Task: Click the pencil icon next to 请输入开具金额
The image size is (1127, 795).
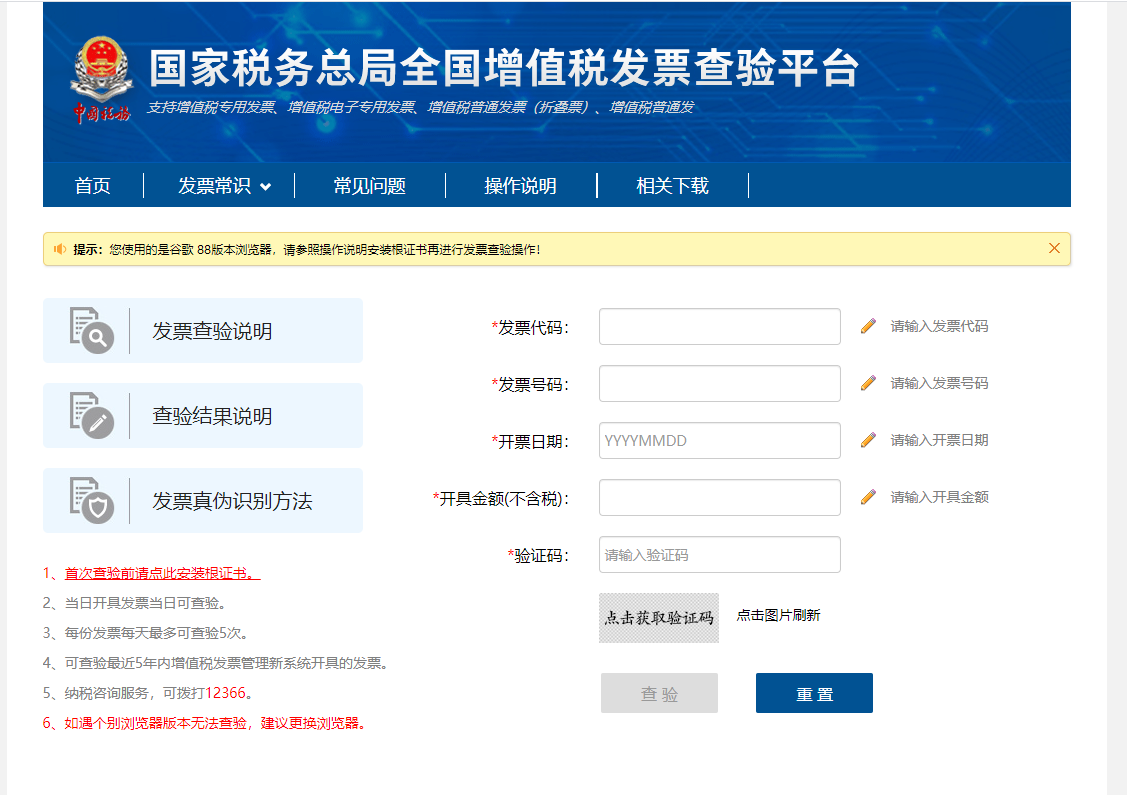Action: 868,497
